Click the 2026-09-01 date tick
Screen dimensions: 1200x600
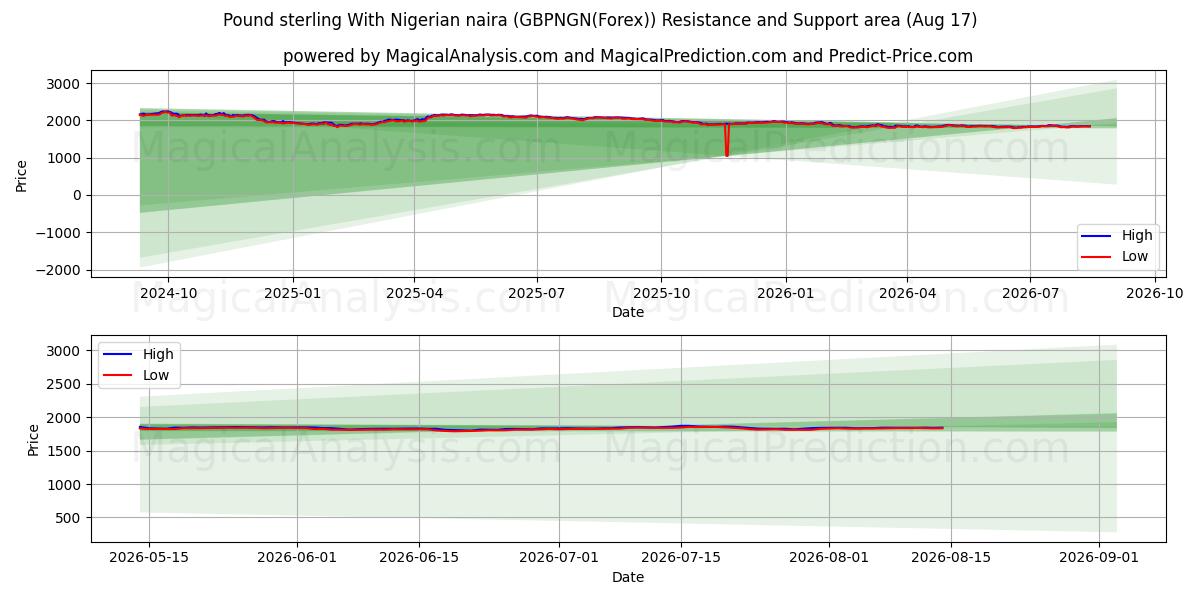click(x=1099, y=558)
